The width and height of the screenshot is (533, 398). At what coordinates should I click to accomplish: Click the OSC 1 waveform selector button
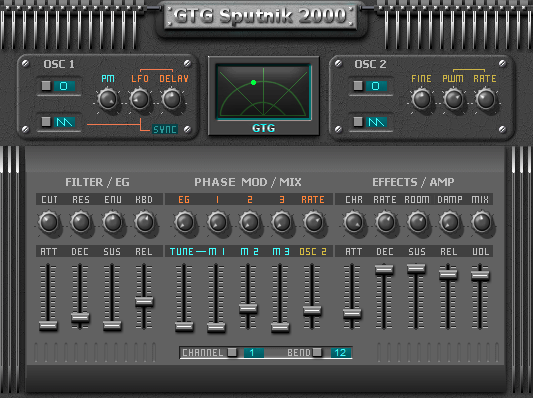point(46,122)
